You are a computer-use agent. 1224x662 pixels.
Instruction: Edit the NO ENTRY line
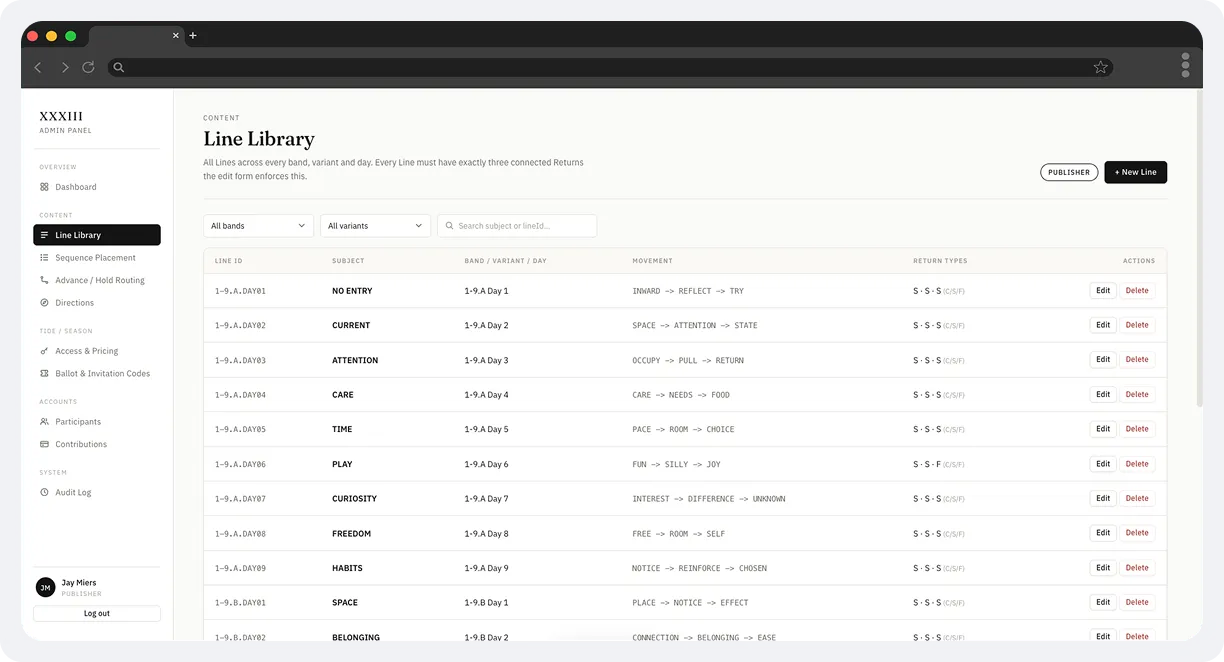tap(1103, 291)
